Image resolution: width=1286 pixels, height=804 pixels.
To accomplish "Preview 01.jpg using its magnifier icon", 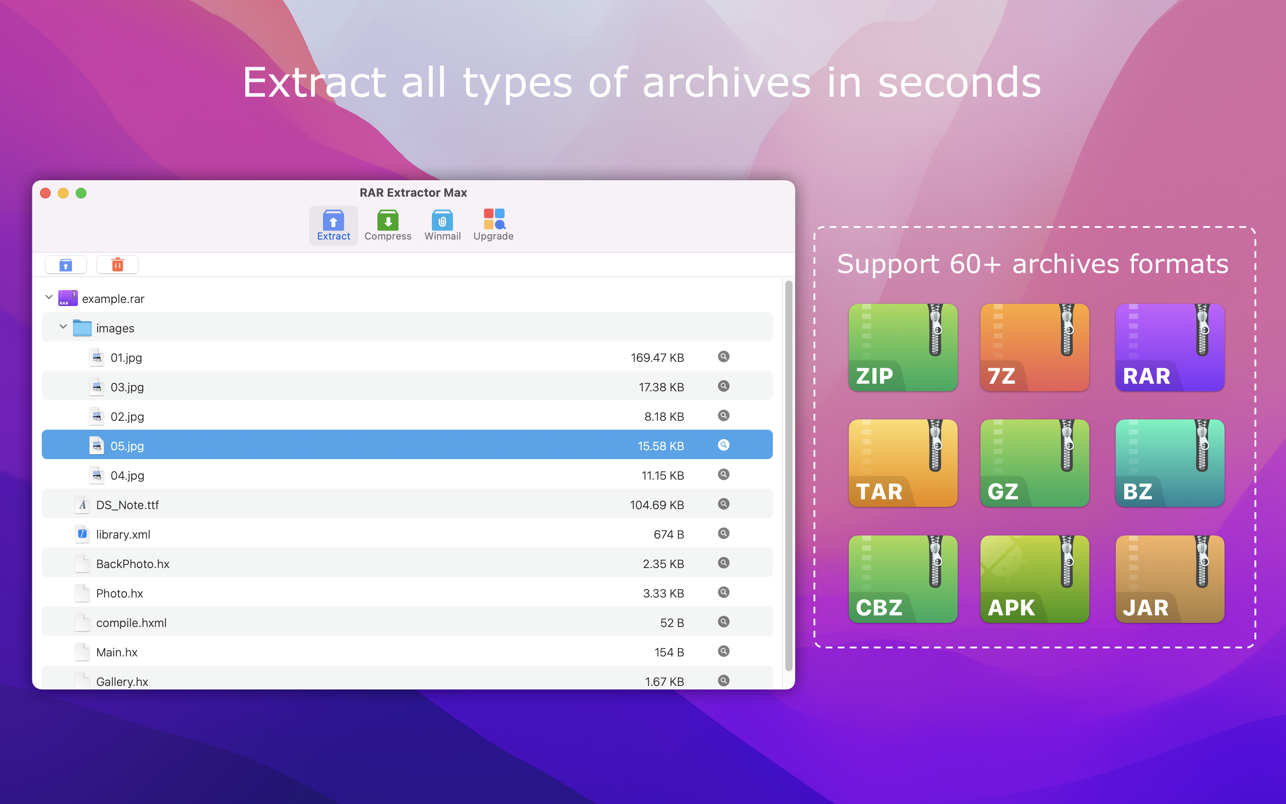I will click(723, 357).
